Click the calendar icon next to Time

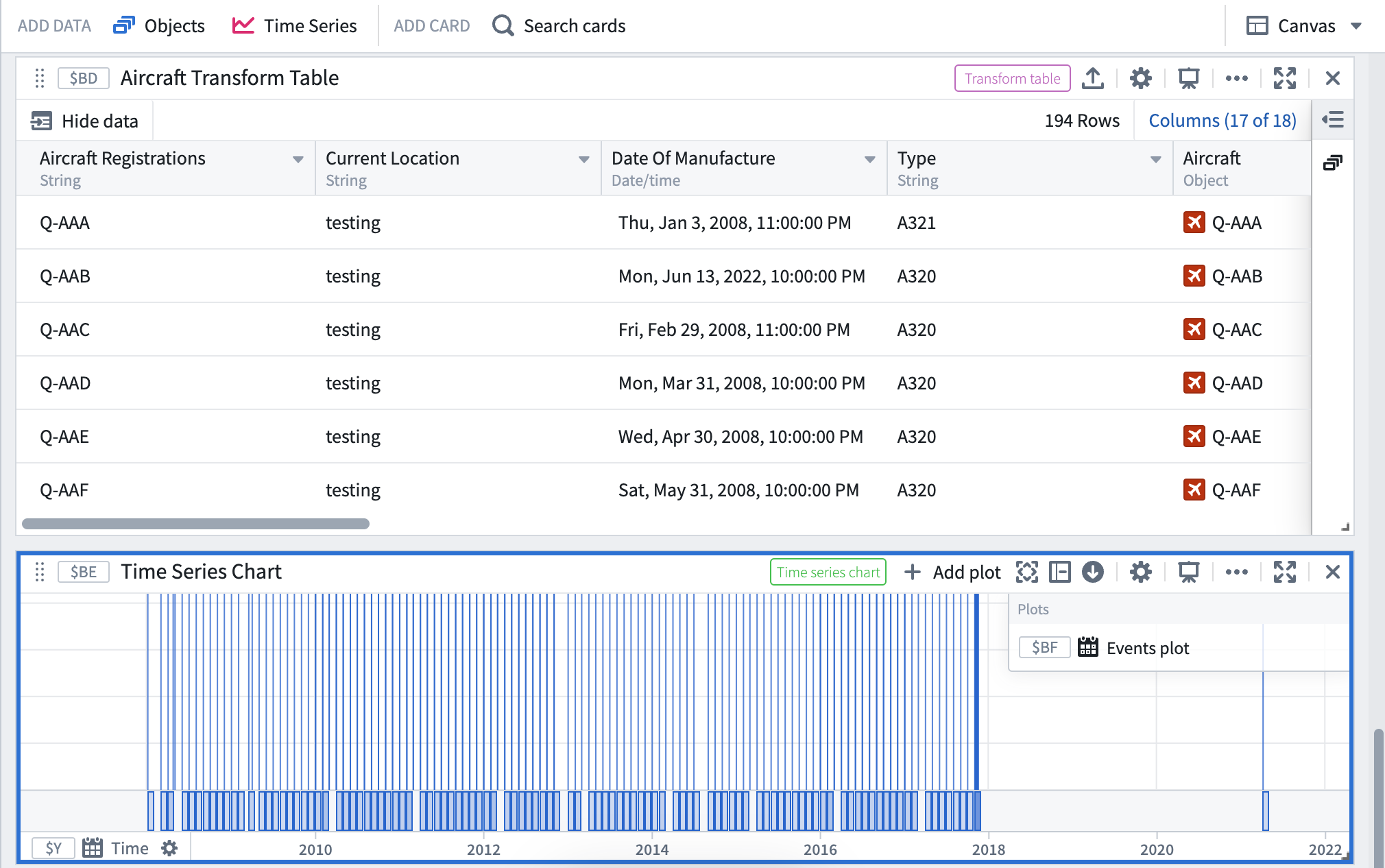point(93,848)
